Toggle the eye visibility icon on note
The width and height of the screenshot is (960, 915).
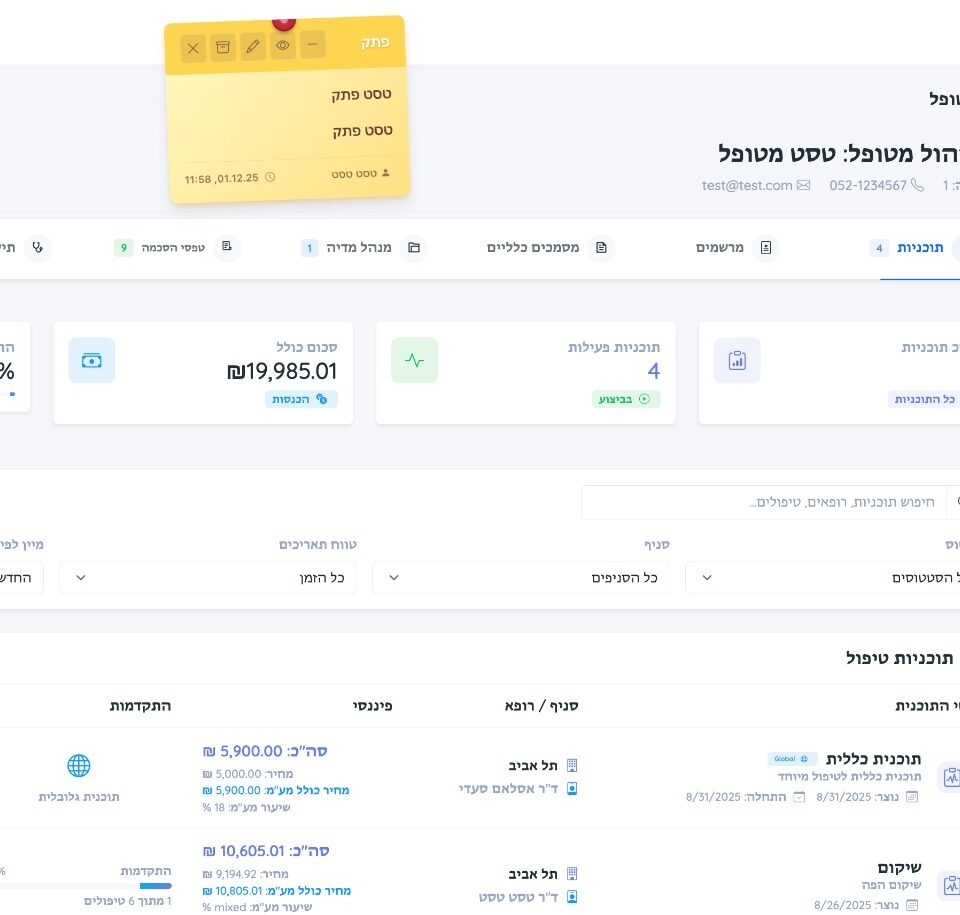coord(283,45)
